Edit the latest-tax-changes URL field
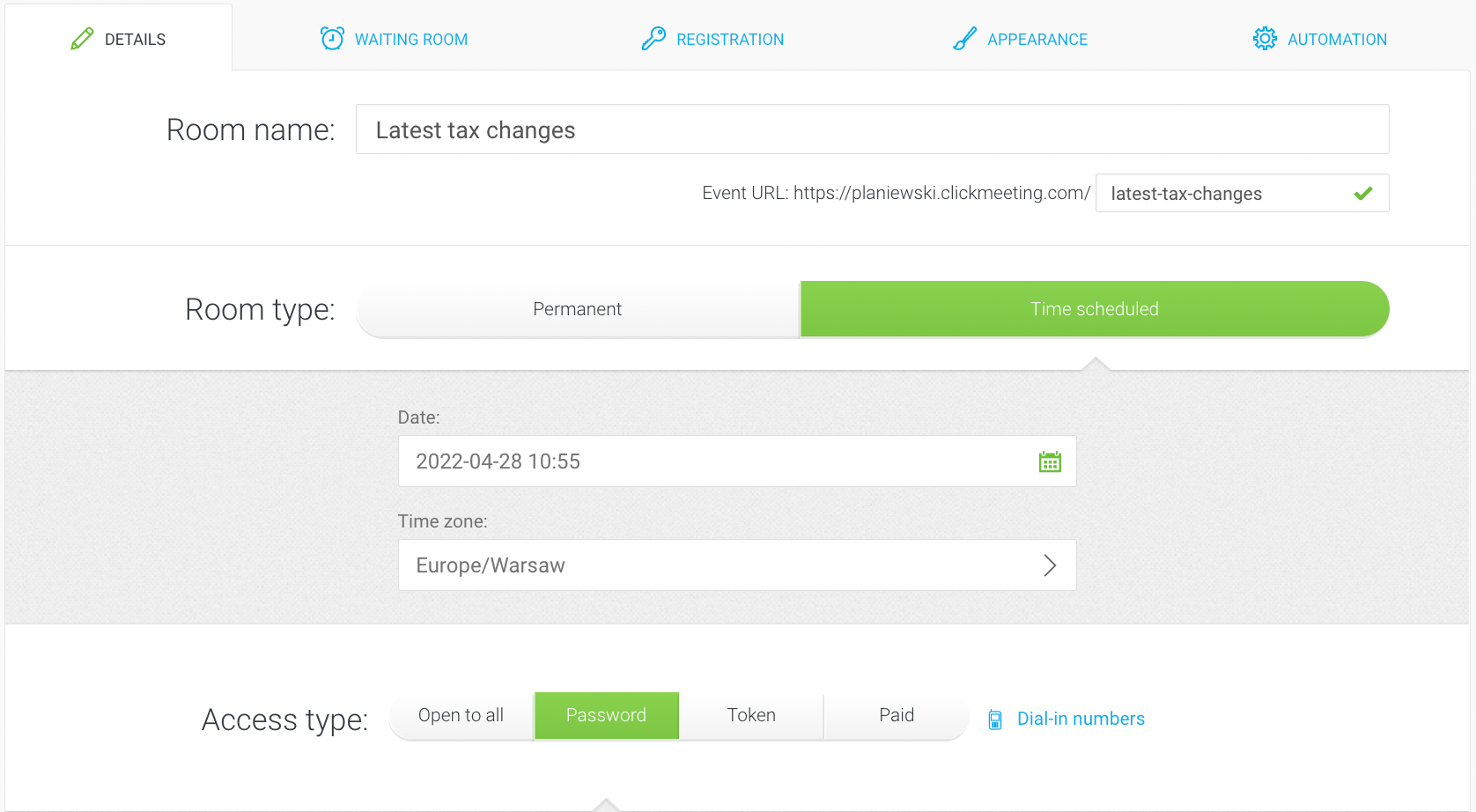1476x812 pixels. [x=1242, y=193]
